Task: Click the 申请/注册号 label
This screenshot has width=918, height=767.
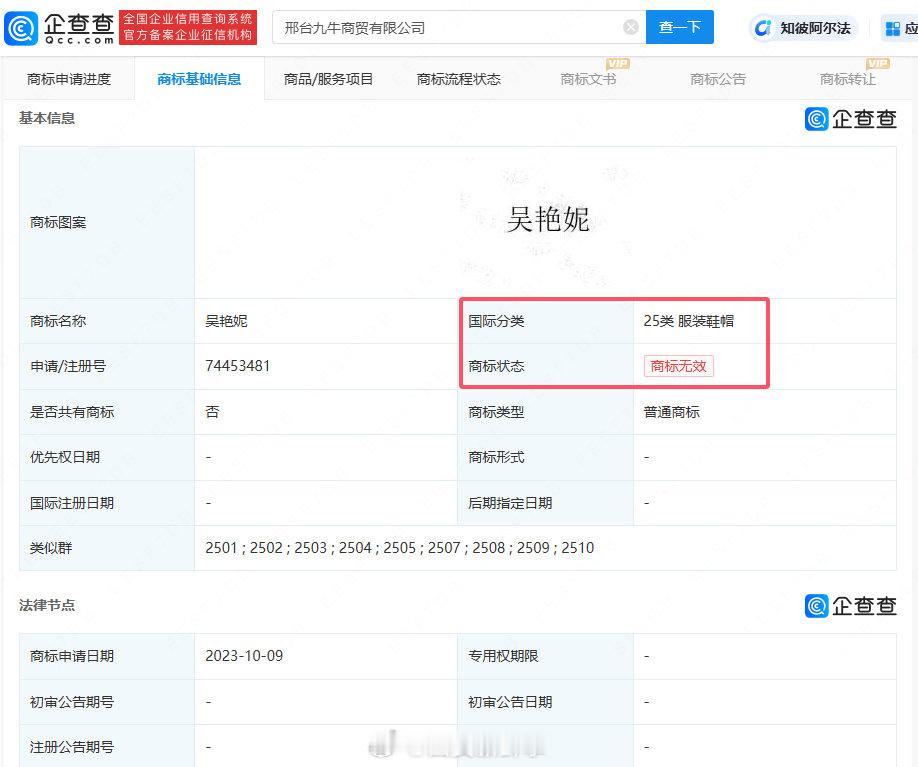Action: point(68,366)
